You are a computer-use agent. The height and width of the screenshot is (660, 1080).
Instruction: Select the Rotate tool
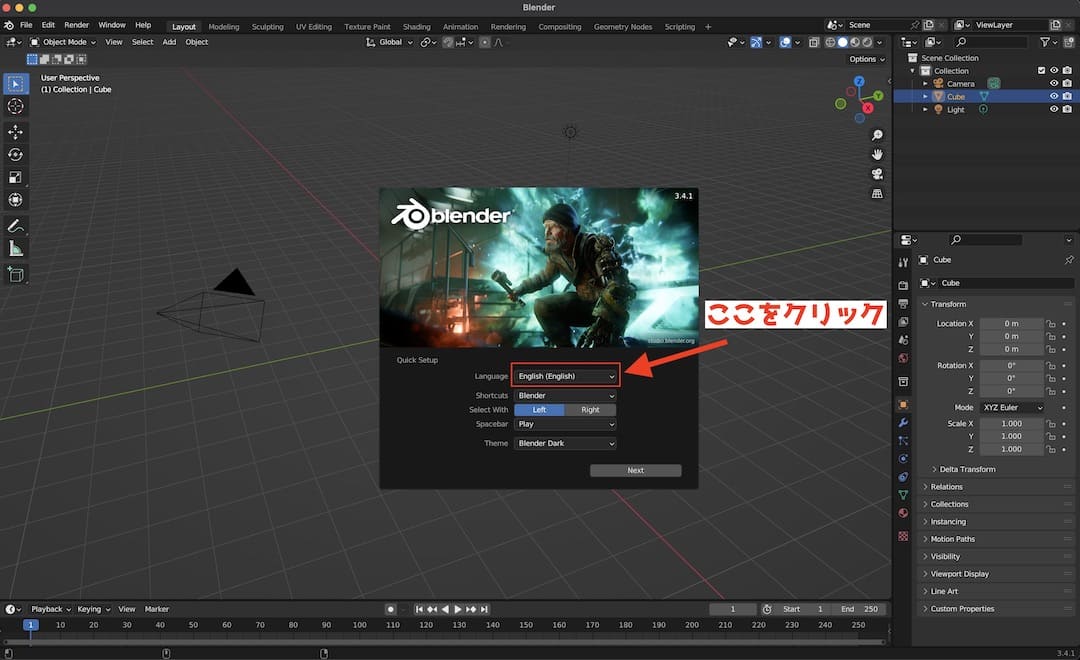click(15, 154)
